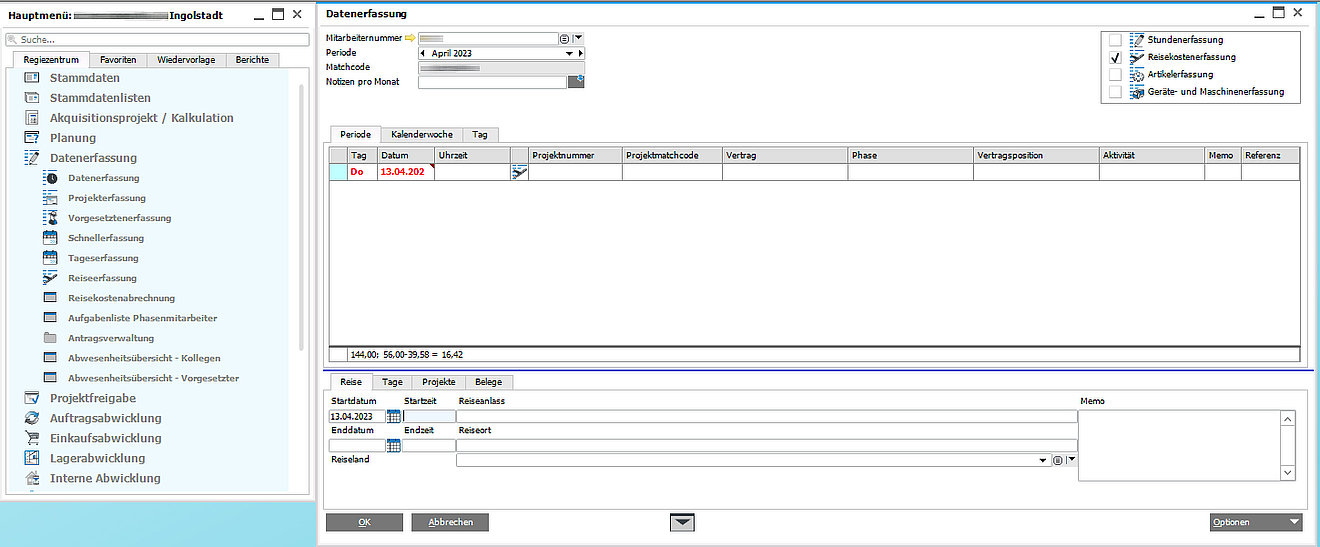Click the Abbrechen button
1320x547 pixels.
point(449,522)
